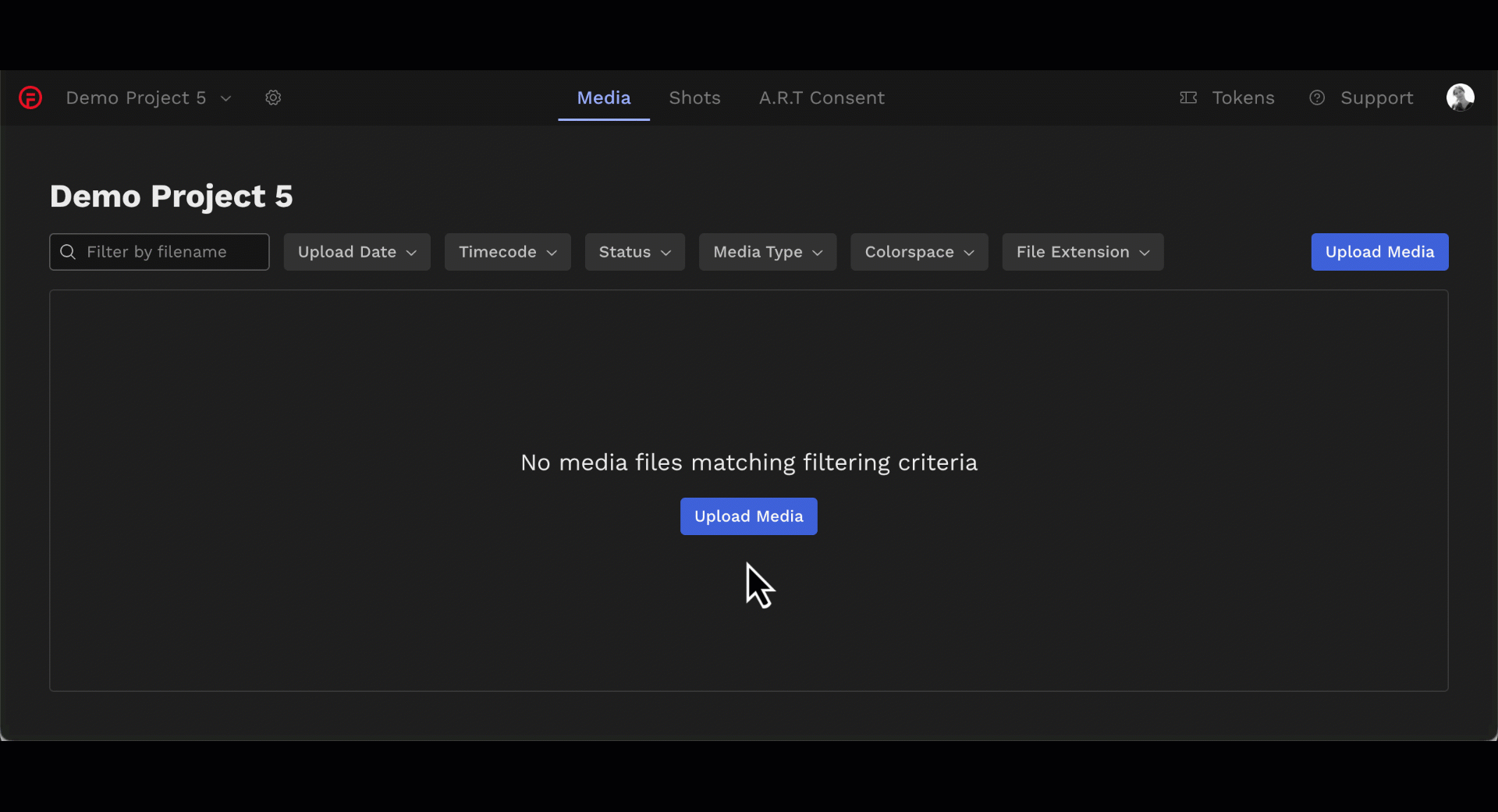Open the Timecode filter dropdown
This screenshot has width=1498, height=812.
click(506, 252)
